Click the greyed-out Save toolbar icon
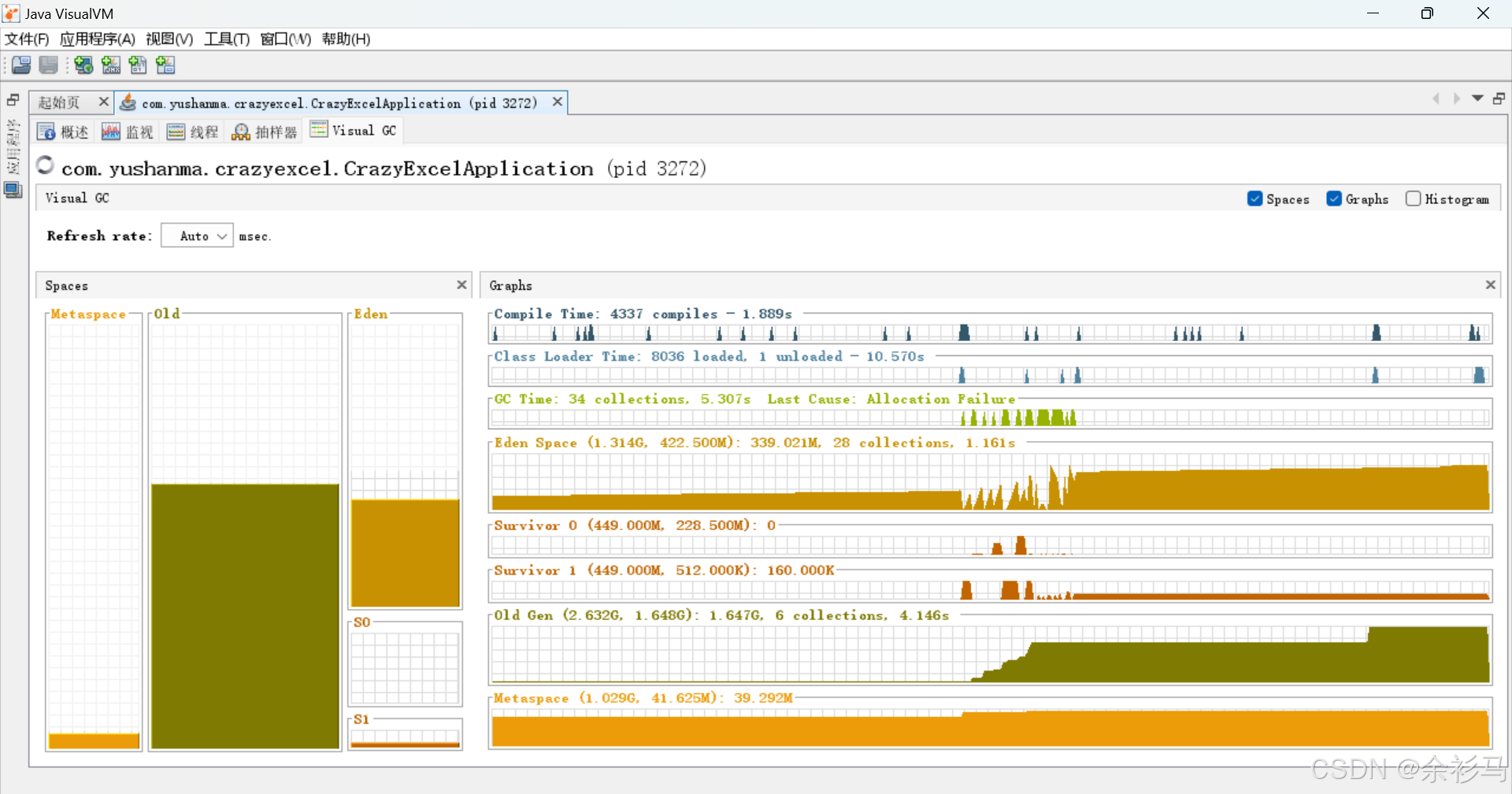Viewport: 1512px width, 794px height. pyautogui.click(x=49, y=65)
